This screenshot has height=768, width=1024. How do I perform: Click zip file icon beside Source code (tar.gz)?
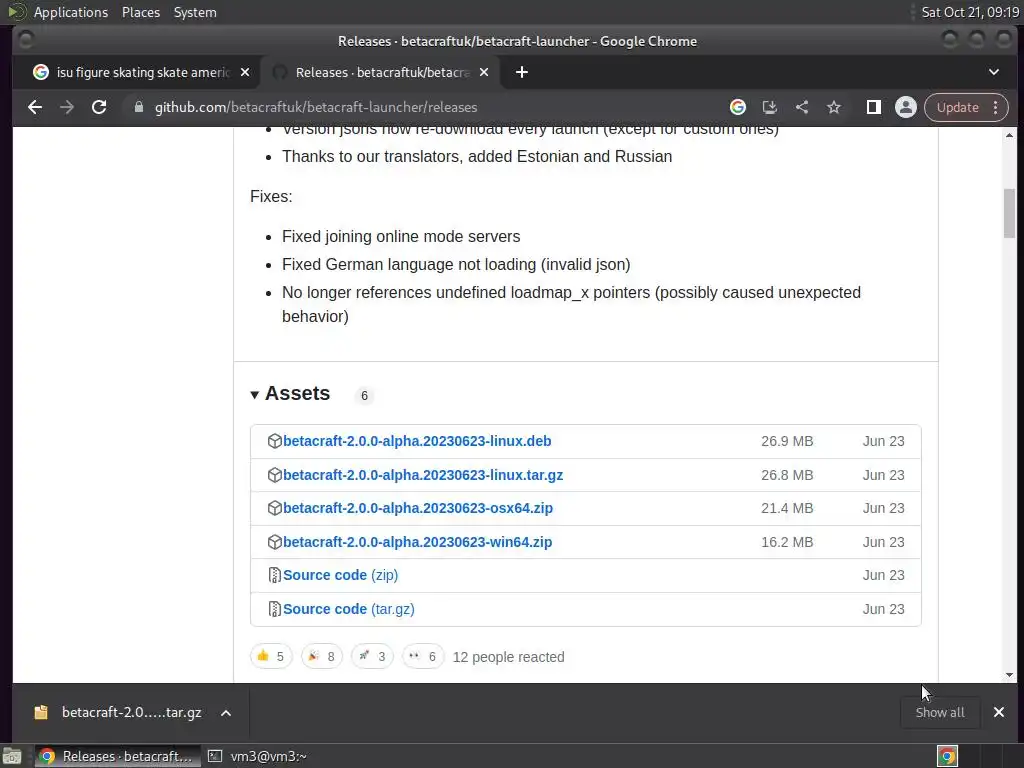click(274, 609)
